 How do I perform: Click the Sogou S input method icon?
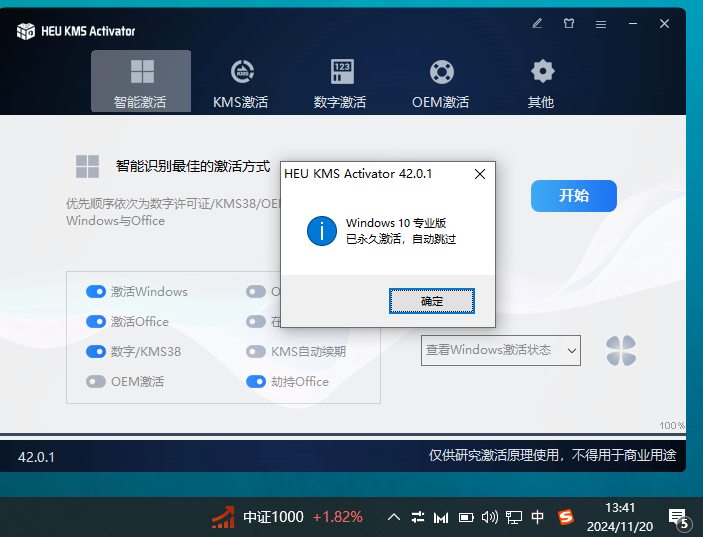[x=565, y=517]
